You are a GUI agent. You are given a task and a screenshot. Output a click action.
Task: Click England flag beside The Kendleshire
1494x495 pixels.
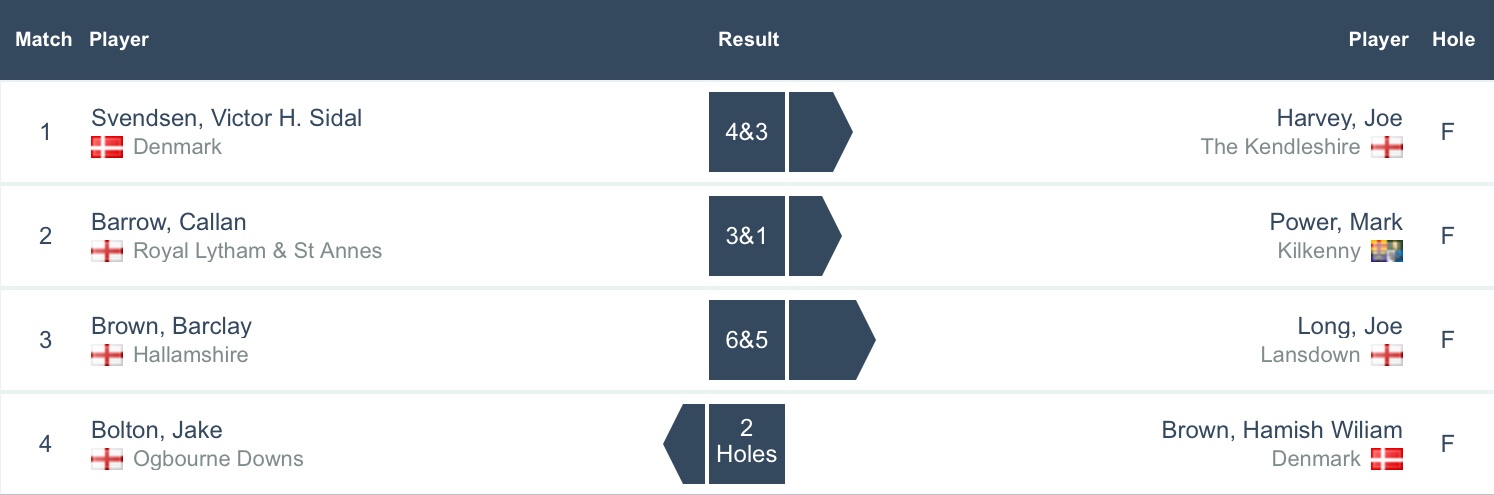1387,148
